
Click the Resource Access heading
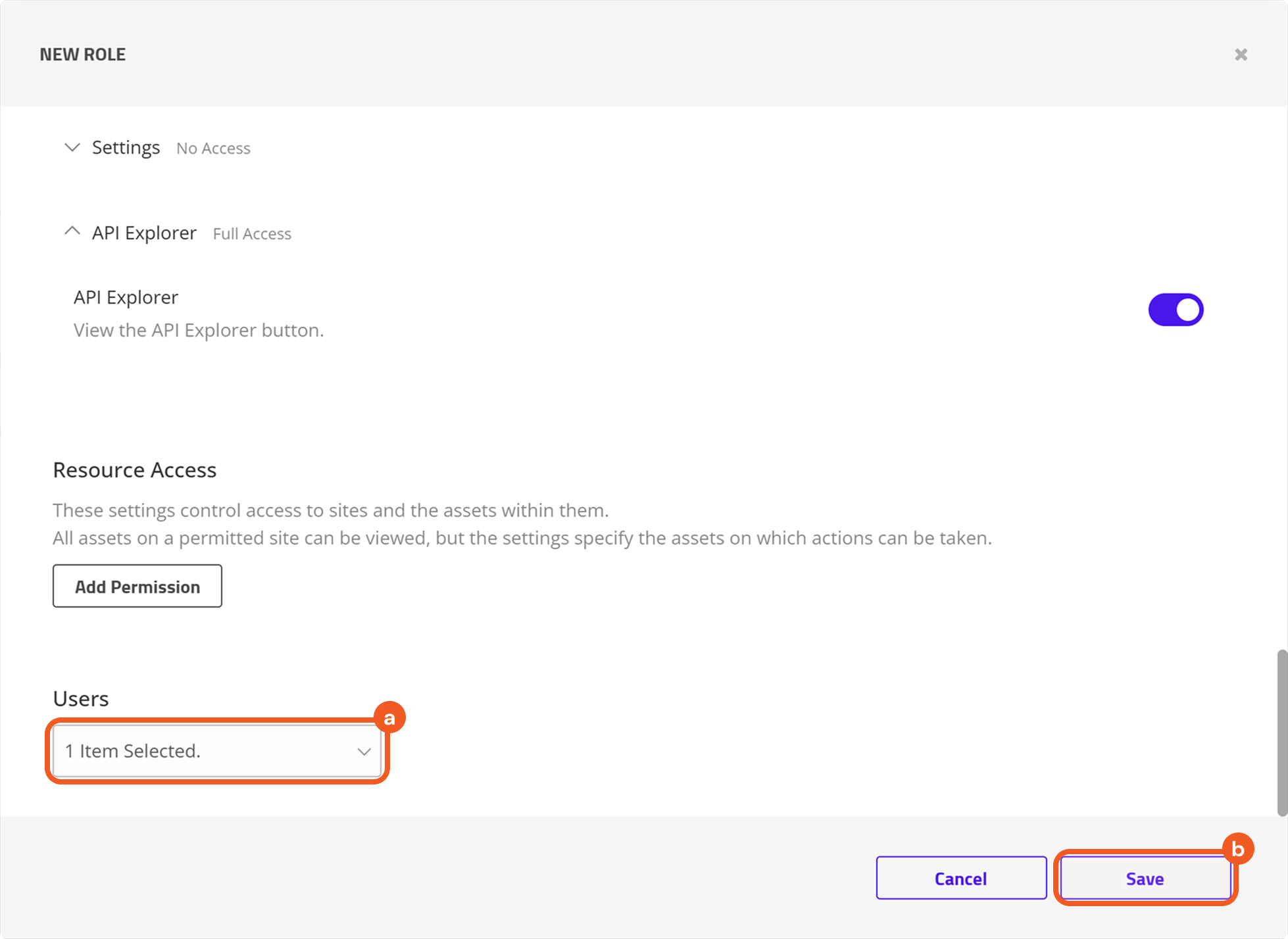coord(135,470)
